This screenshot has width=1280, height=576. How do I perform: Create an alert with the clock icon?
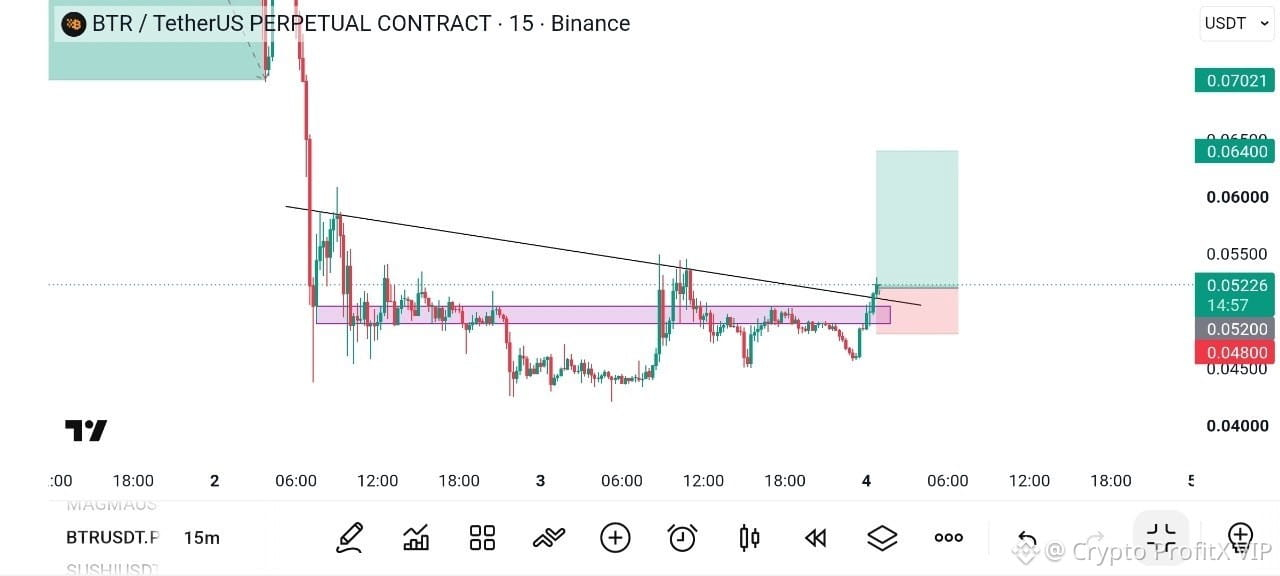click(x=682, y=538)
